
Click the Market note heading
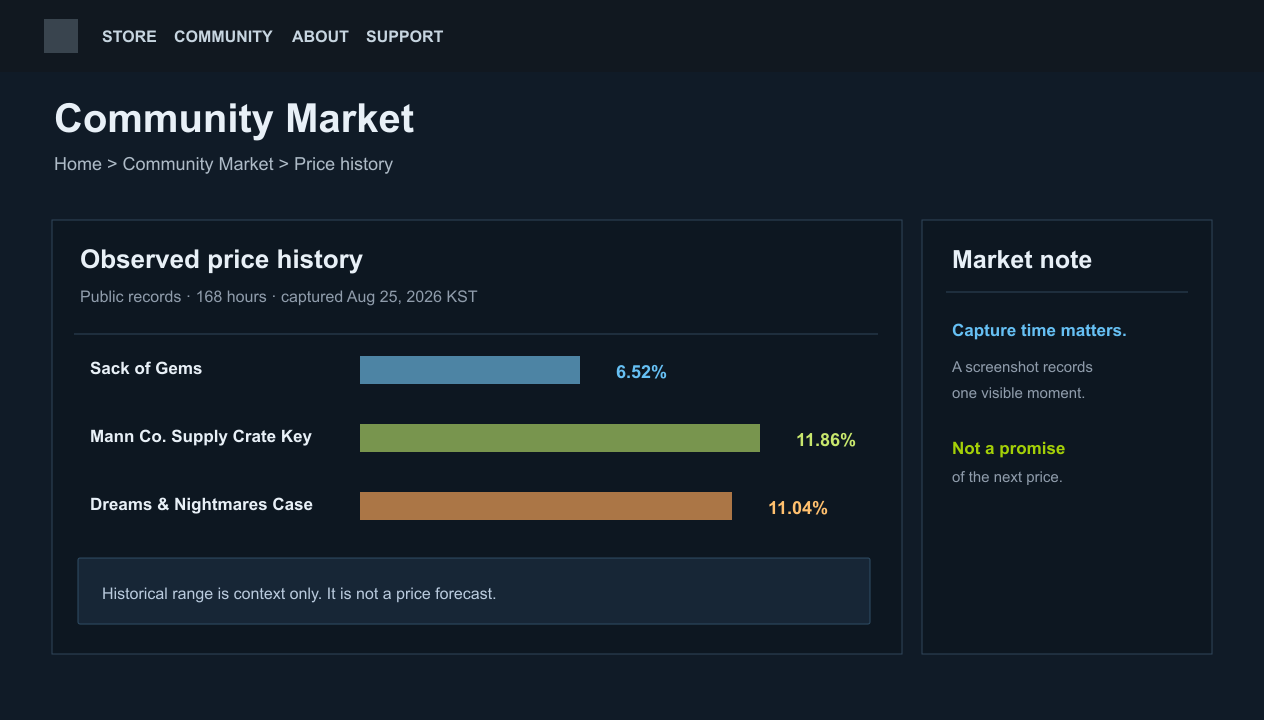1022,260
